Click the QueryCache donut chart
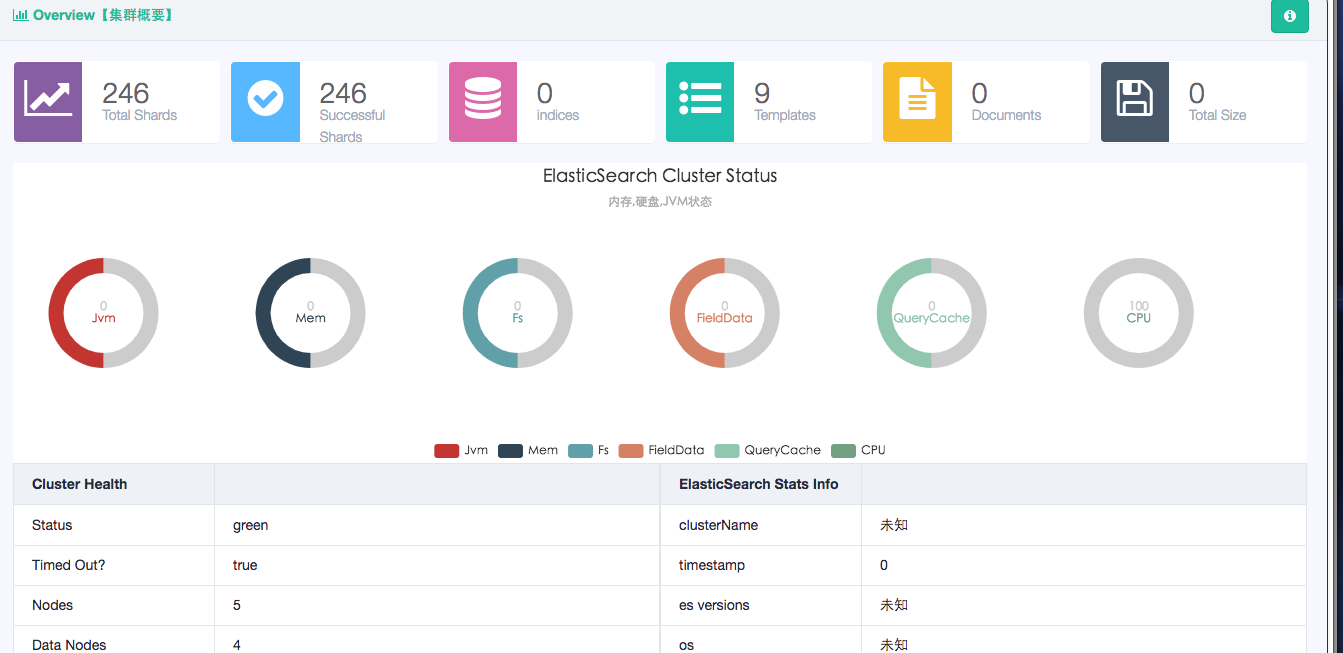The width and height of the screenshot is (1343, 653). [x=931, y=313]
